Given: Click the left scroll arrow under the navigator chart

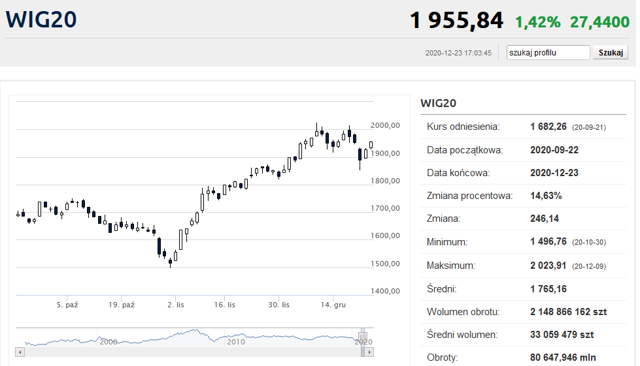Looking at the screenshot, I should pyautogui.click(x=20, y=352).
